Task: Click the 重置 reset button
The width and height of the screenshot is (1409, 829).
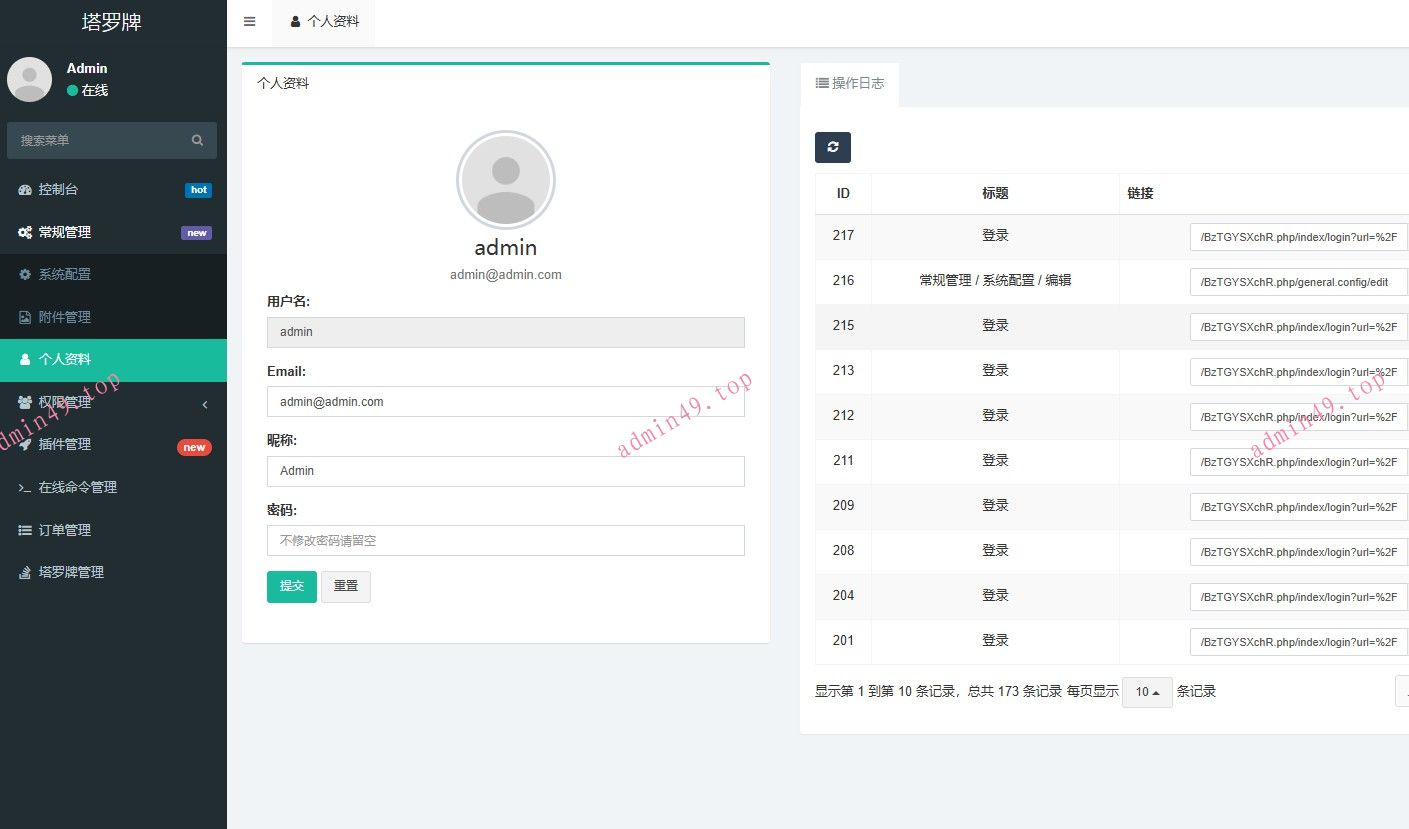Action: pyautogui.click(x=346, y=587)
